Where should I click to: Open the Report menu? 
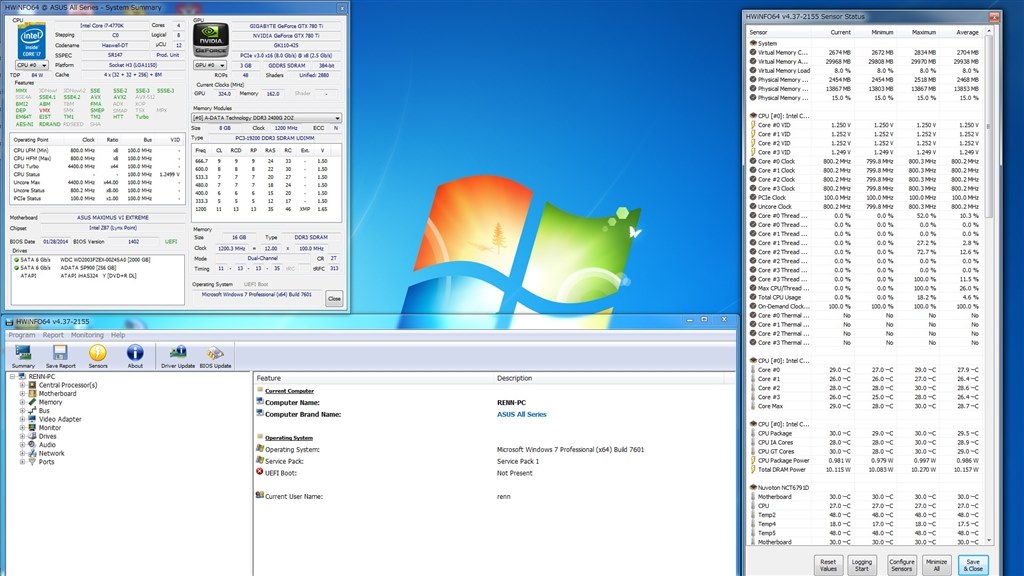tap(53, 335)
